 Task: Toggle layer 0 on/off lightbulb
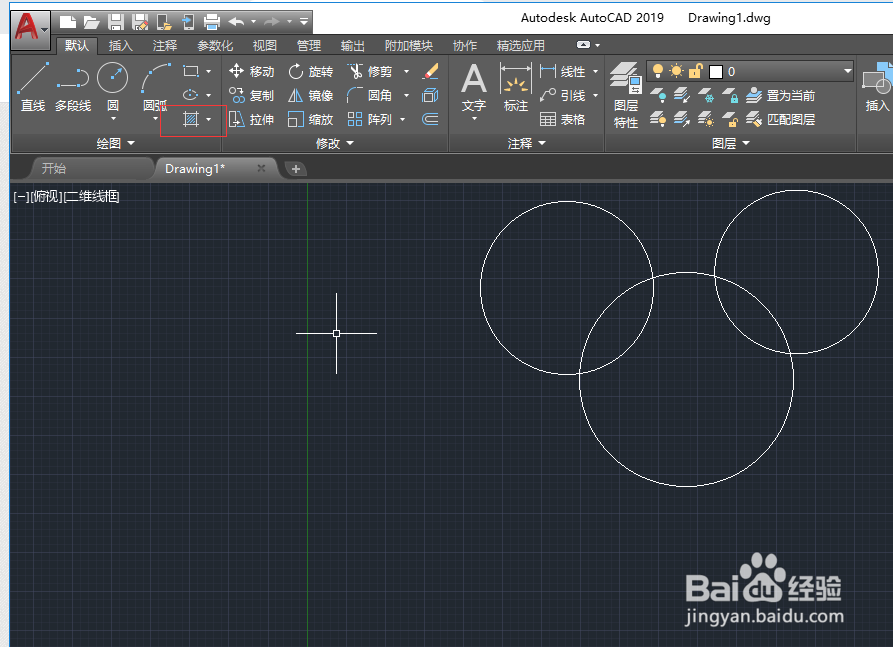[x=658, y=71]
